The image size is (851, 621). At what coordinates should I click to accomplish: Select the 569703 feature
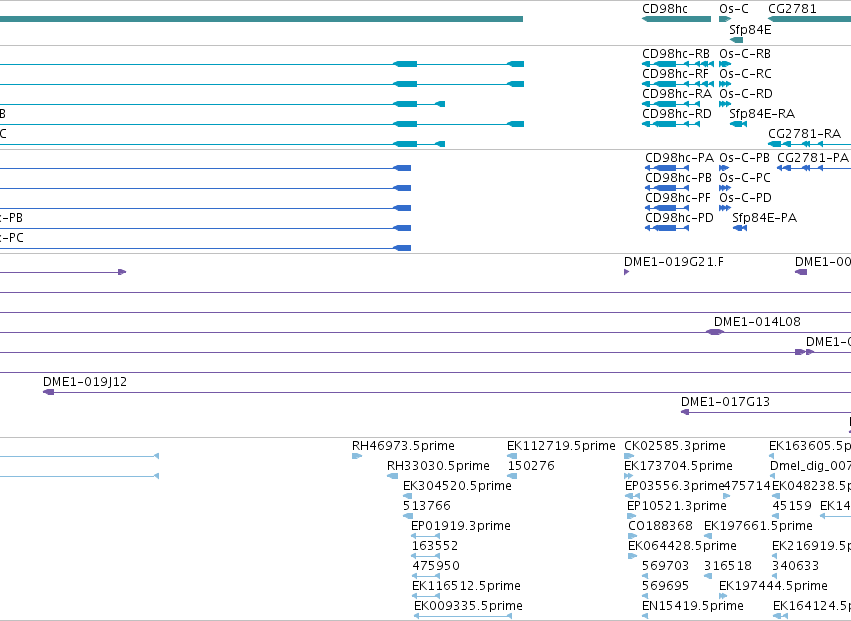(x=645, y=576)
